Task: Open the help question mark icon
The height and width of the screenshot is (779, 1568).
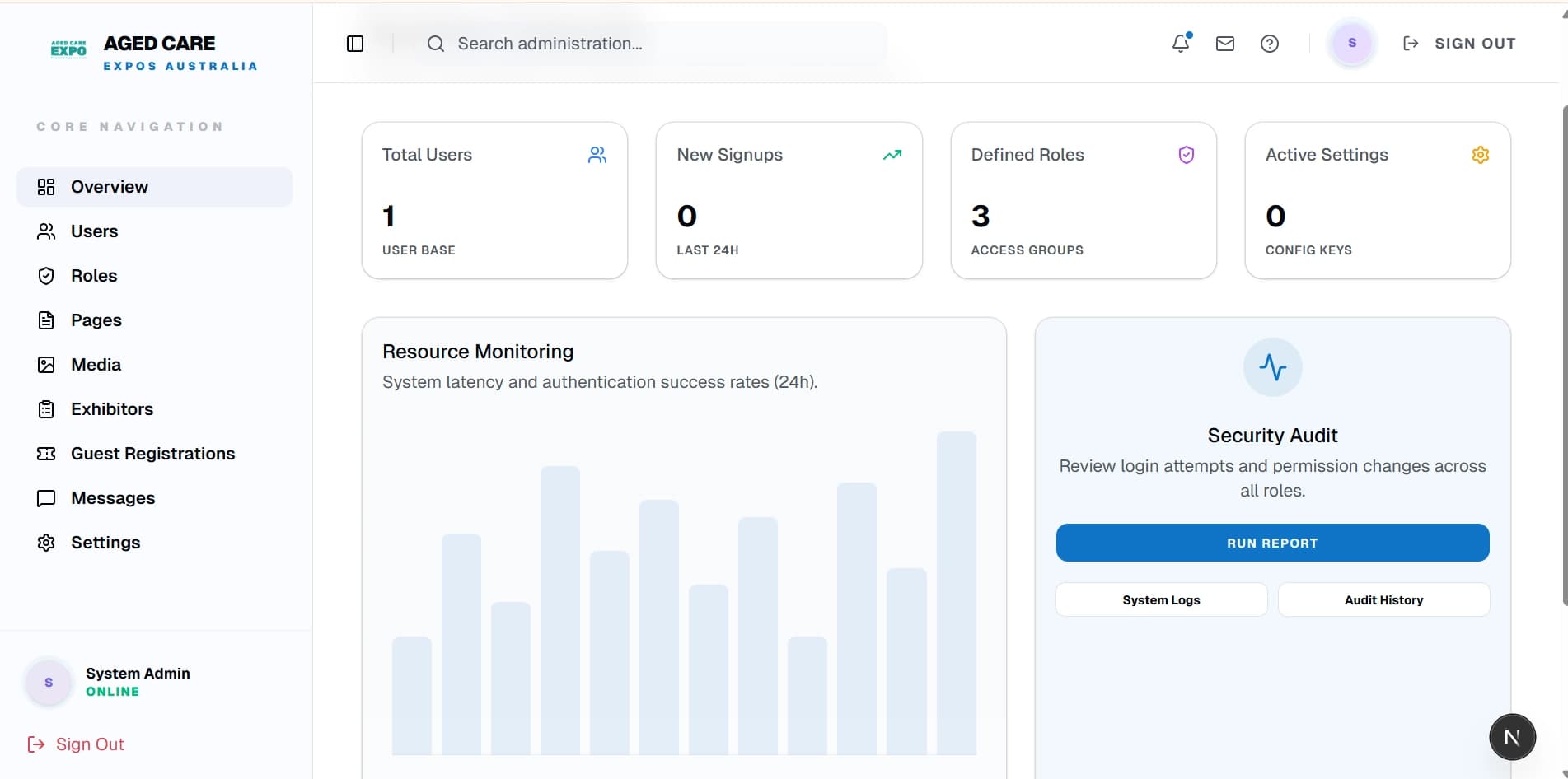Action: click(1270, 44)
